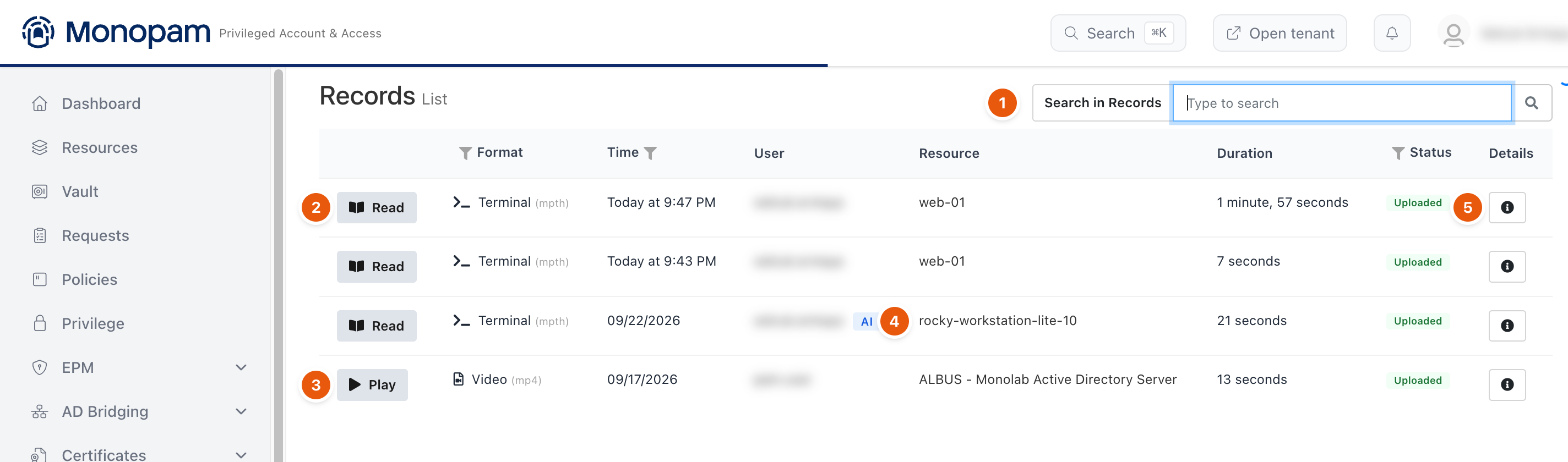Click the AD Bridging sidebar label
This screenshot has width=1568, height=462.
click(x=105, y=412)
